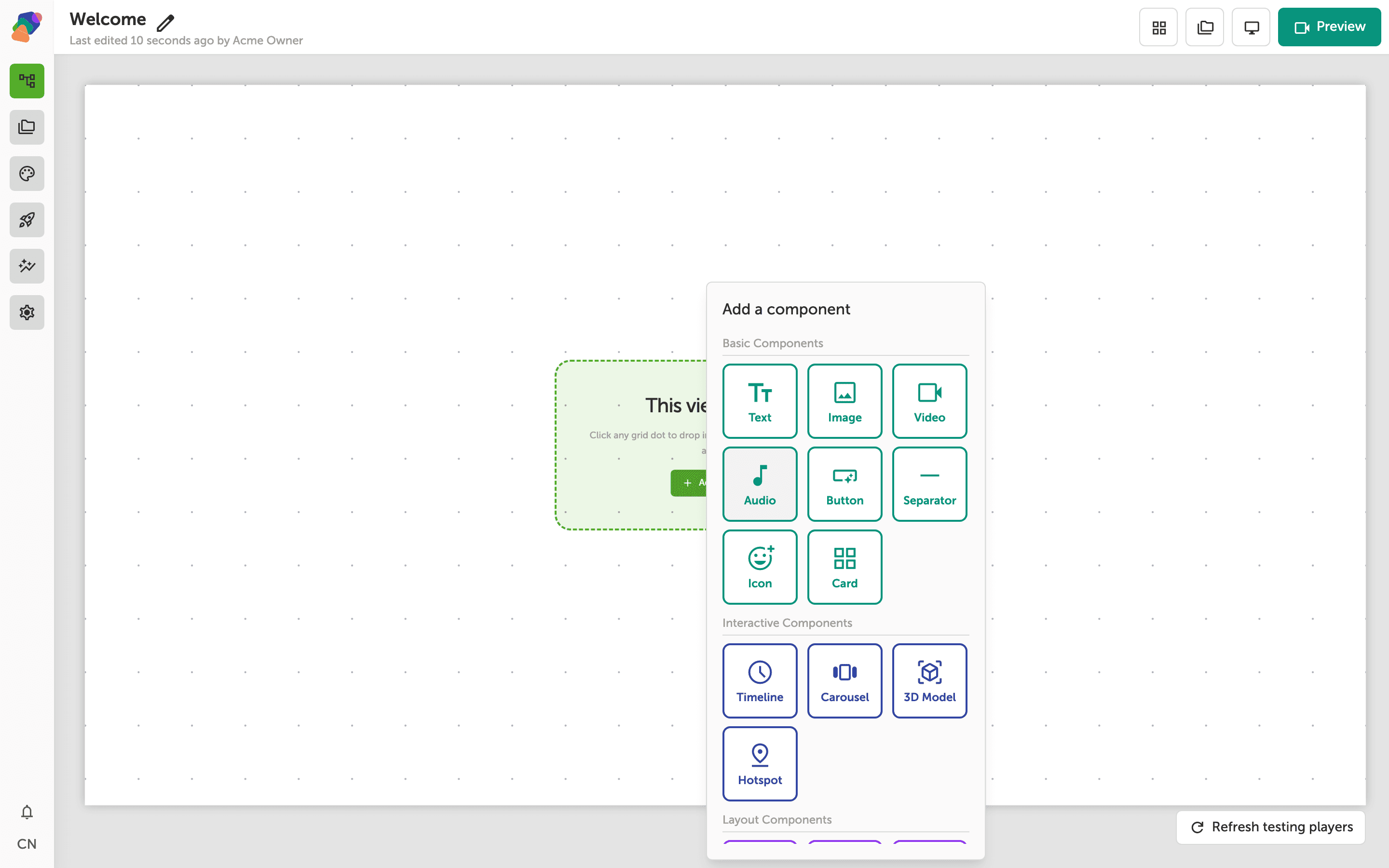Add a Carousel component
1389x868 pixels.
point(844,681)
